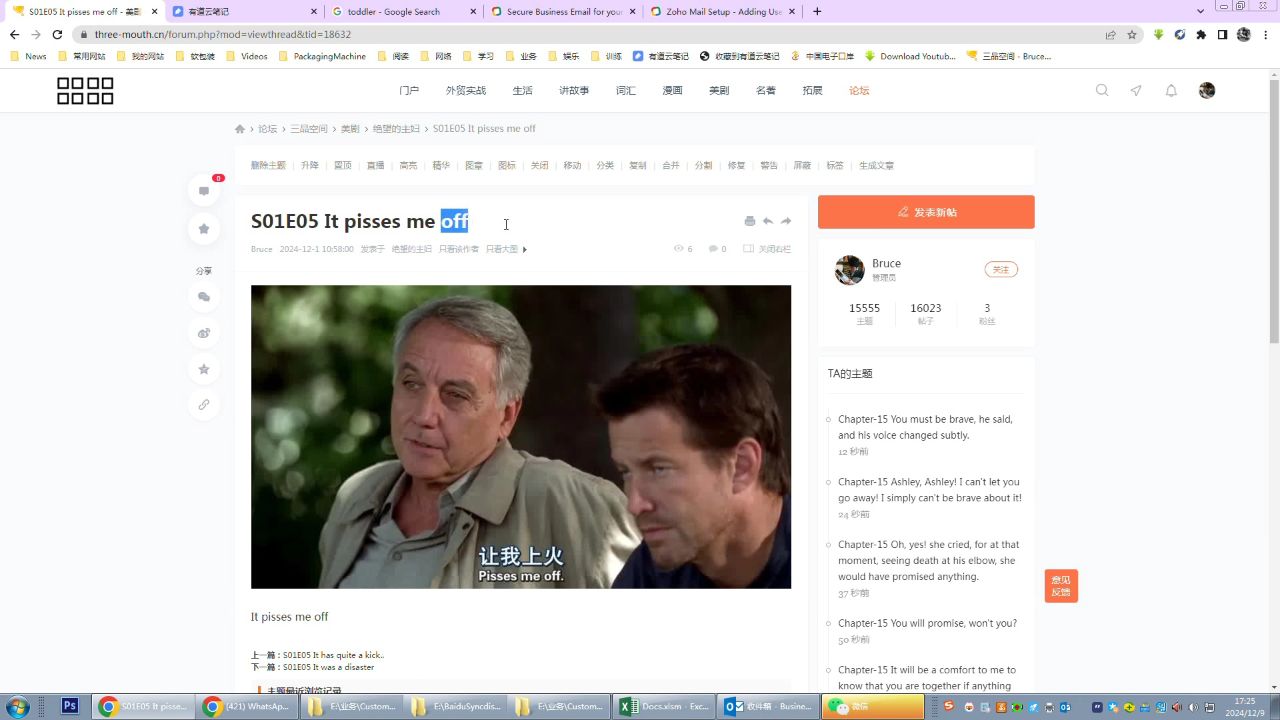Open 美剧 in the site navigation
1280x720 pixels.
[x=719, y=91]
